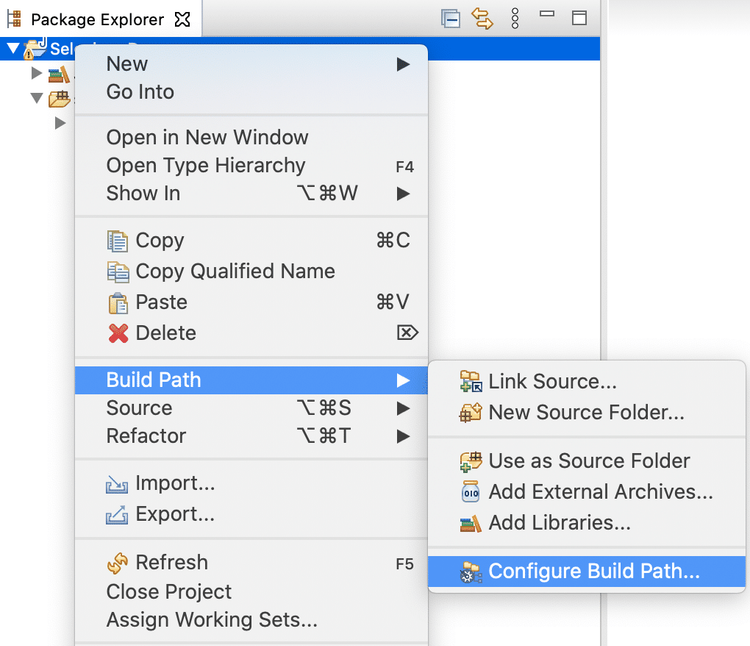Click the New Source Folder icon

pyautogui.click(x=470, y=412)
